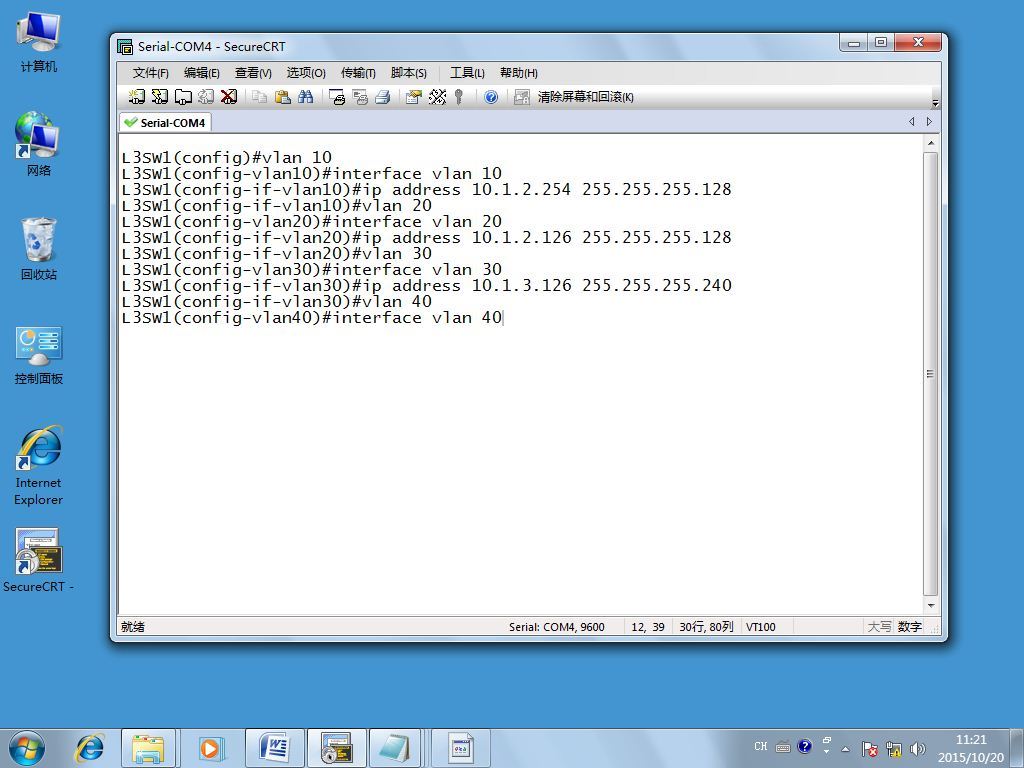
Task: Click the Quick Connect lightning icon
Action: [160, 97]
